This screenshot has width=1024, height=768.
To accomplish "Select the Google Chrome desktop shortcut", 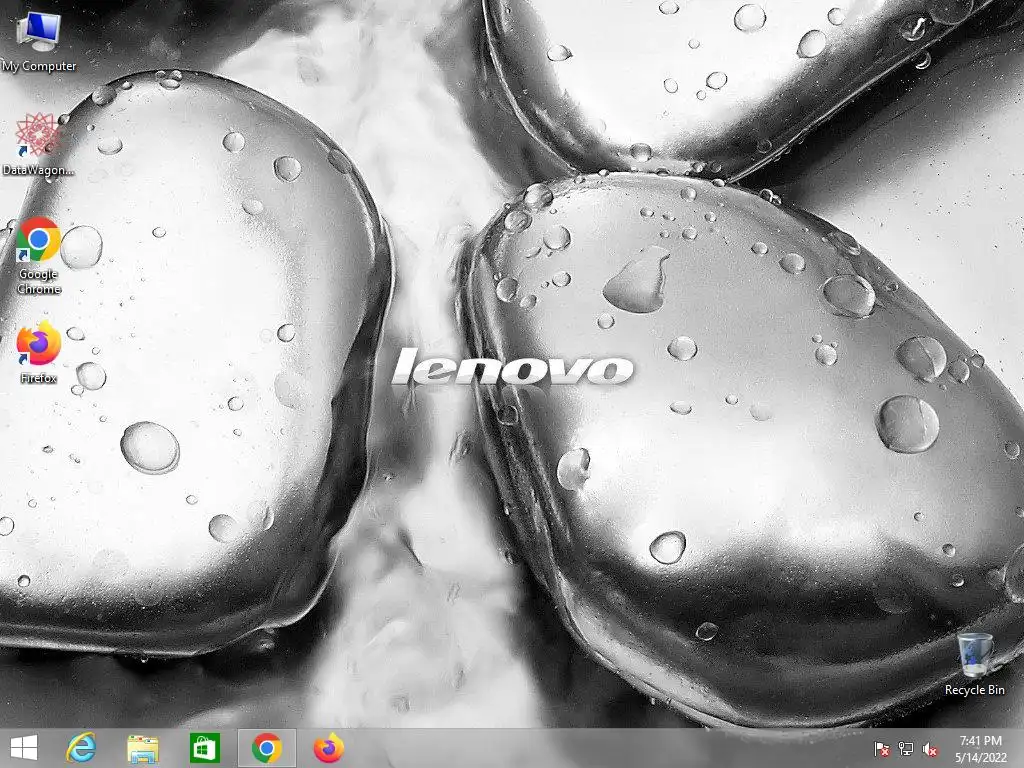I will point(39,256).
